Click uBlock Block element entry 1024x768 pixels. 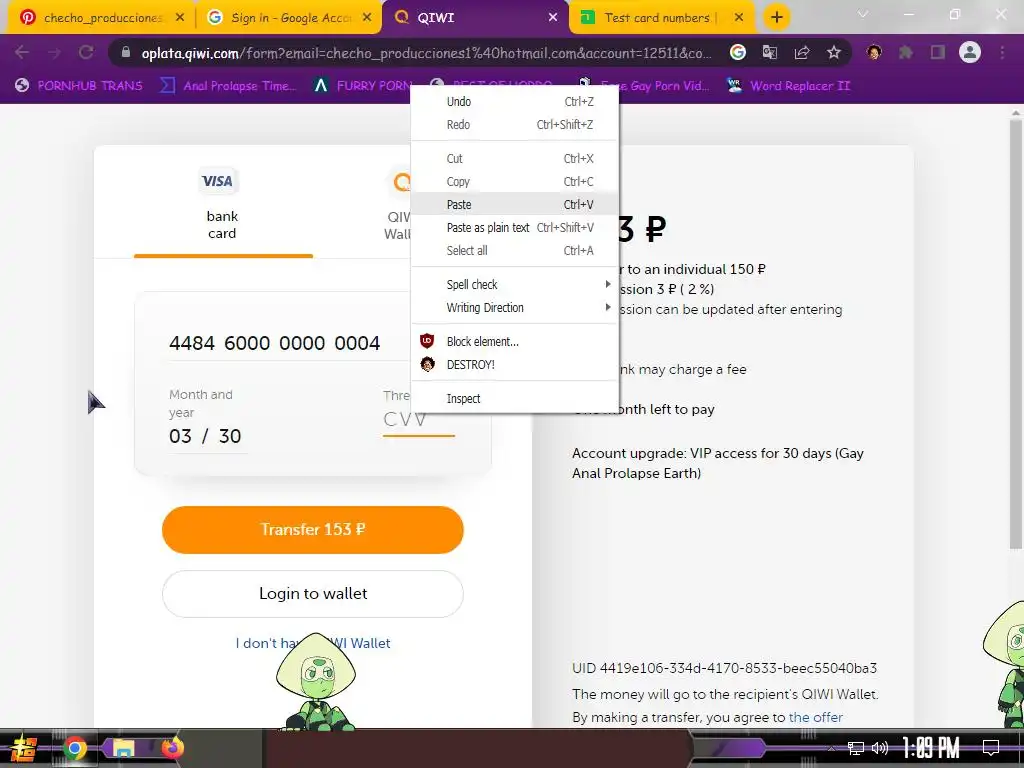coord(515,342)
